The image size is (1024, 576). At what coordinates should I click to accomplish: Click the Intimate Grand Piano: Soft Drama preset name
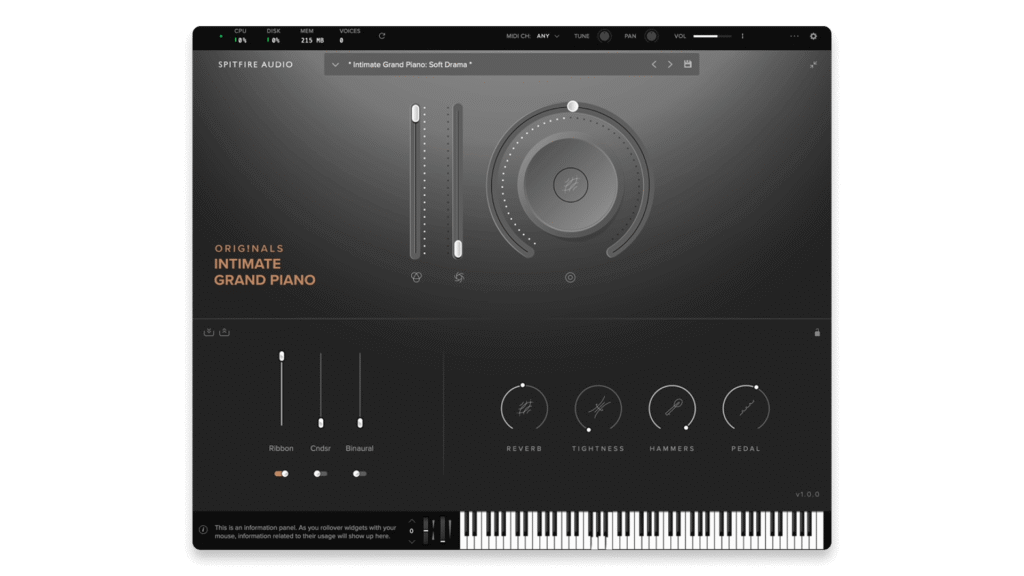click(x=410, y=65)
